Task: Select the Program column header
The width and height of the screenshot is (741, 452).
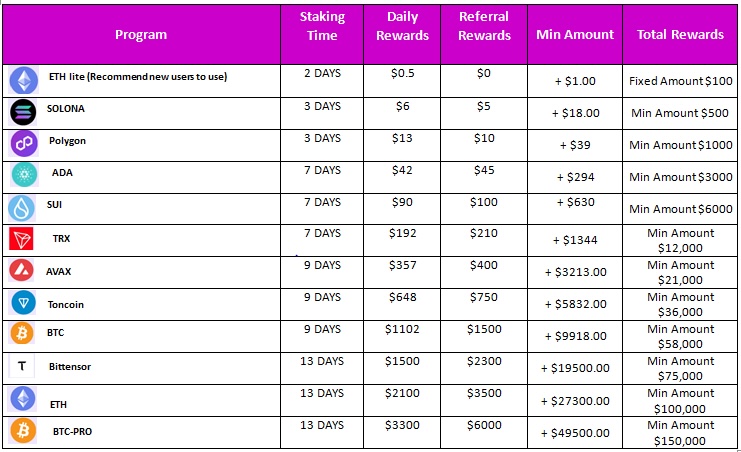Action: pyautogui.click(x=141, y=34)
